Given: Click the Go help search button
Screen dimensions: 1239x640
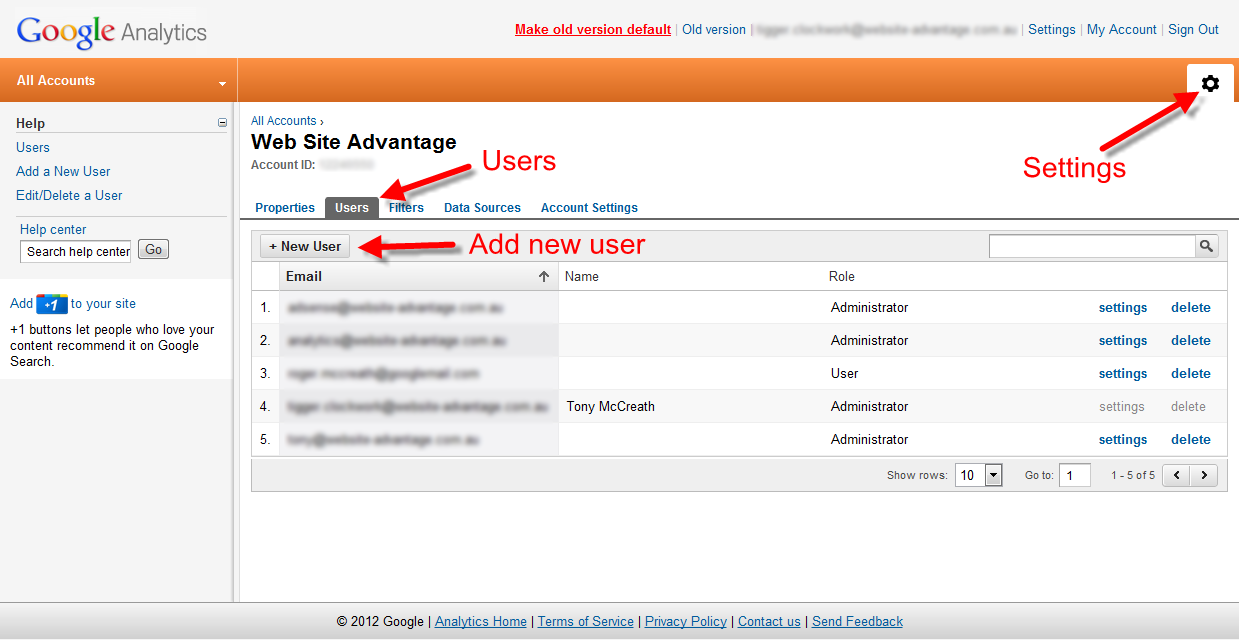Looking at the screenshot, I should pos(153,250).
